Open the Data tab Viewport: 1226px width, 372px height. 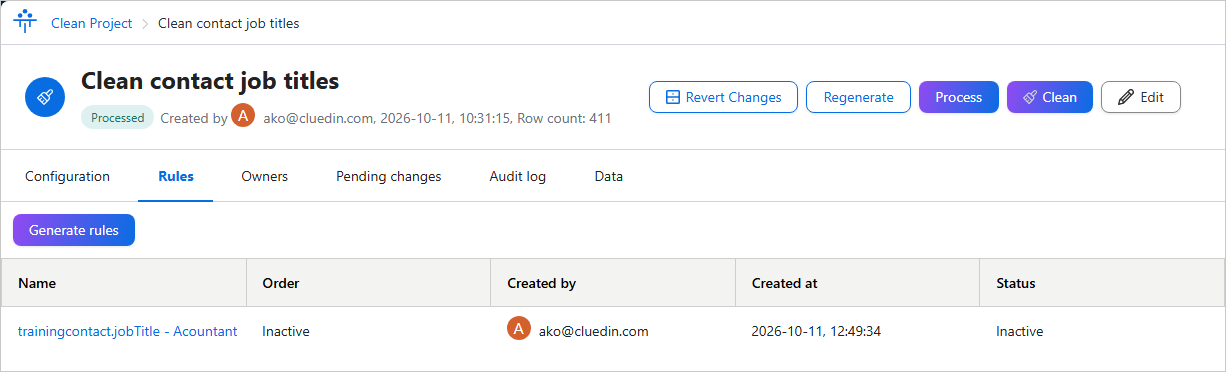608,176
